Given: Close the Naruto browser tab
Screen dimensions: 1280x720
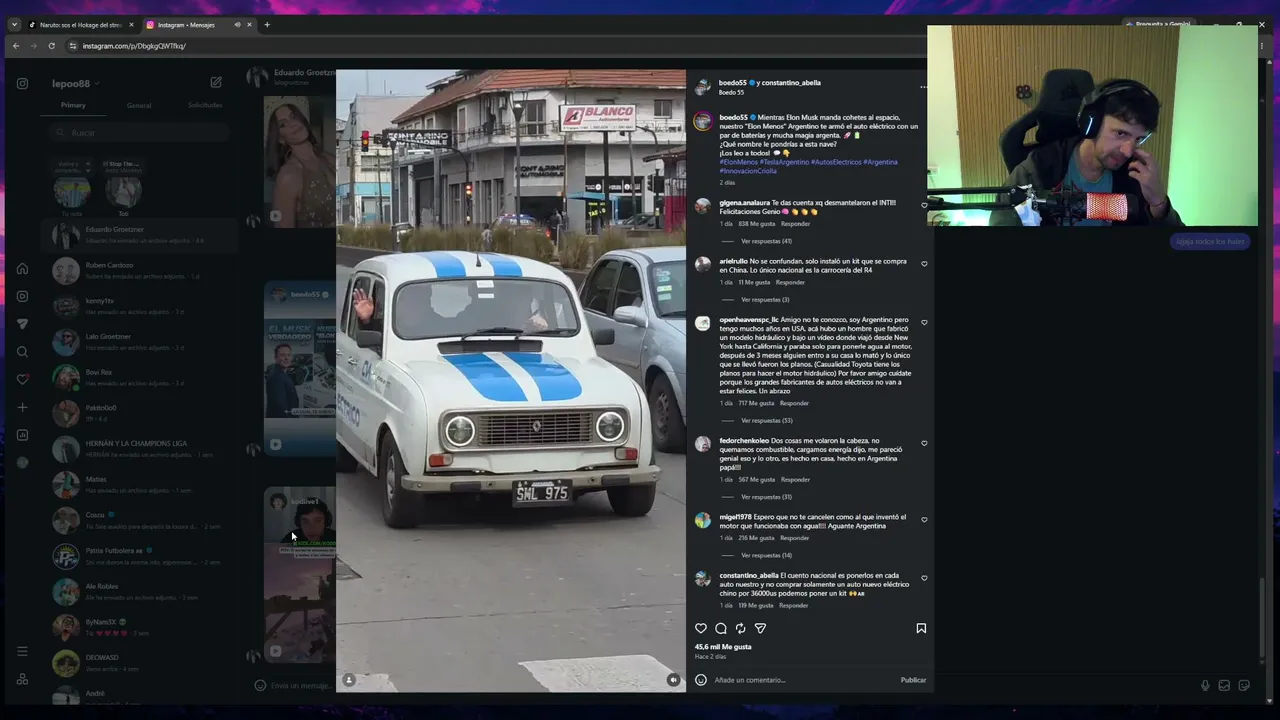Looking at the screenshot, I should (x=131, y=25).
